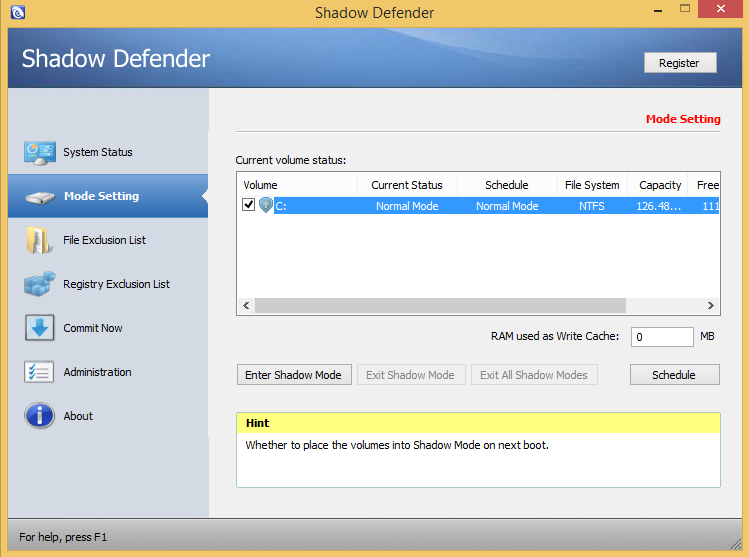This screenshot has width=749, height=557.
Task: Close the Shadow Defender window
Action: (720, 9)
